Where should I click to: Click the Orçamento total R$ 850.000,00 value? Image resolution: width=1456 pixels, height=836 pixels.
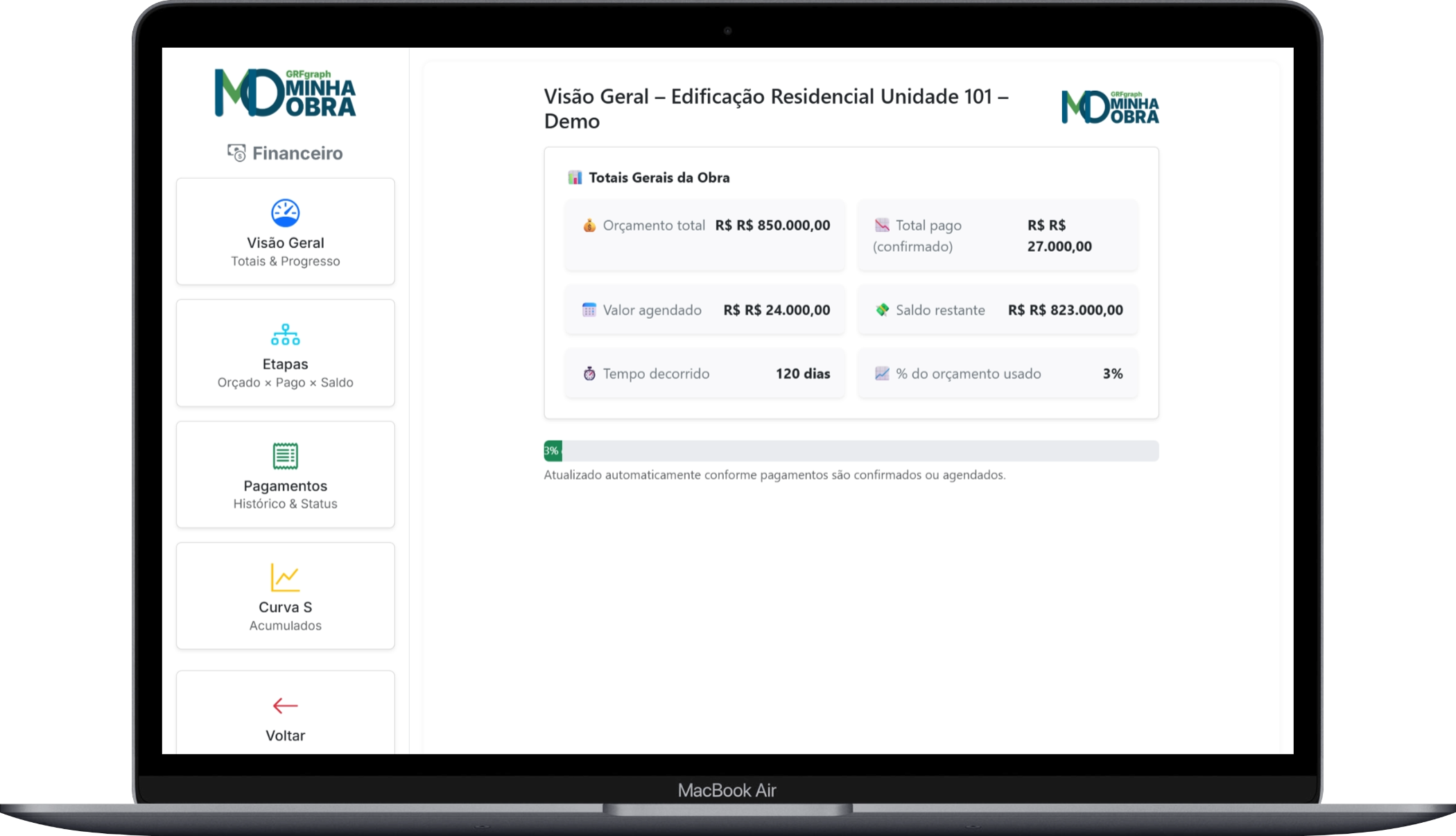click(772, 225)
